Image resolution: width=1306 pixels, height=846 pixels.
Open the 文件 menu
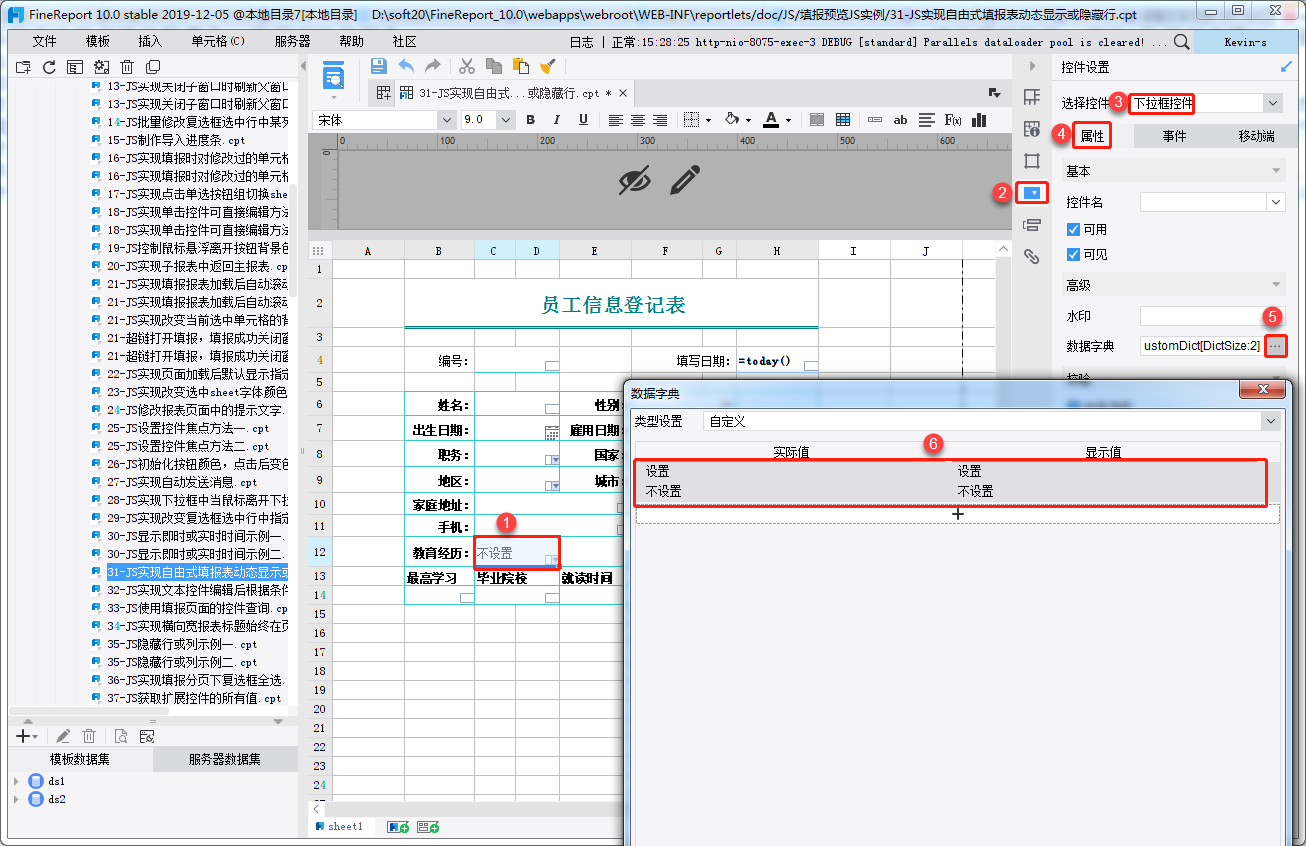click(44, 42)
